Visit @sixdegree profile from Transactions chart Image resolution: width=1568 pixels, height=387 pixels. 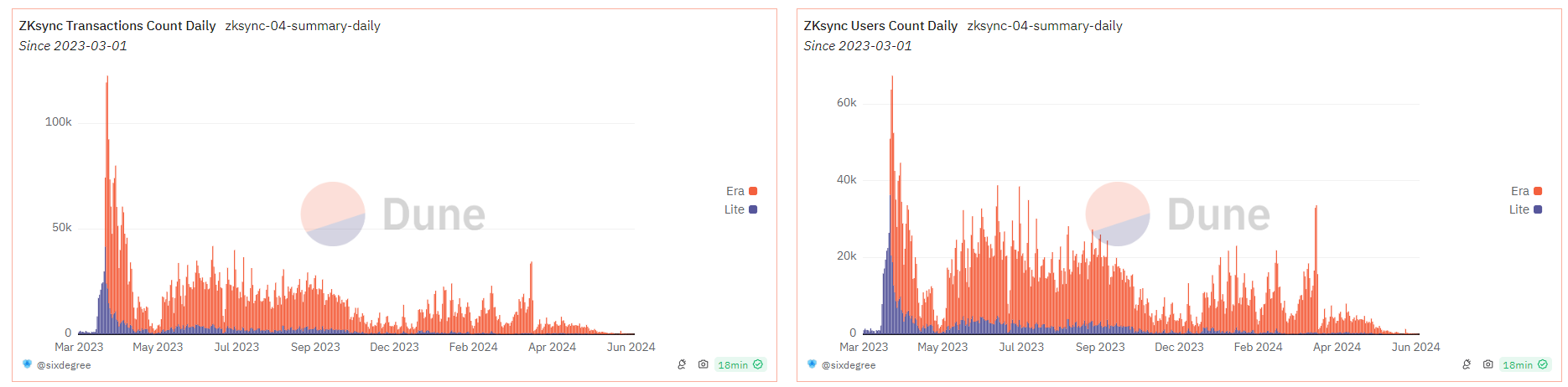click(64, 365)
